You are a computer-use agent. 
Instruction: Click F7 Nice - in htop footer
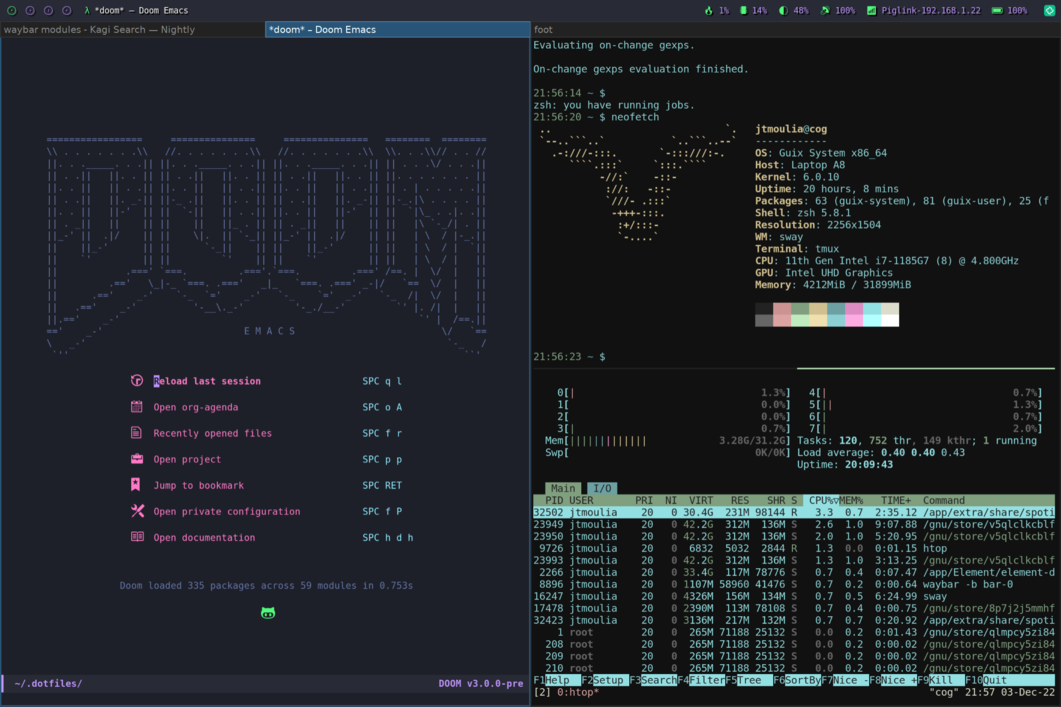845,680
